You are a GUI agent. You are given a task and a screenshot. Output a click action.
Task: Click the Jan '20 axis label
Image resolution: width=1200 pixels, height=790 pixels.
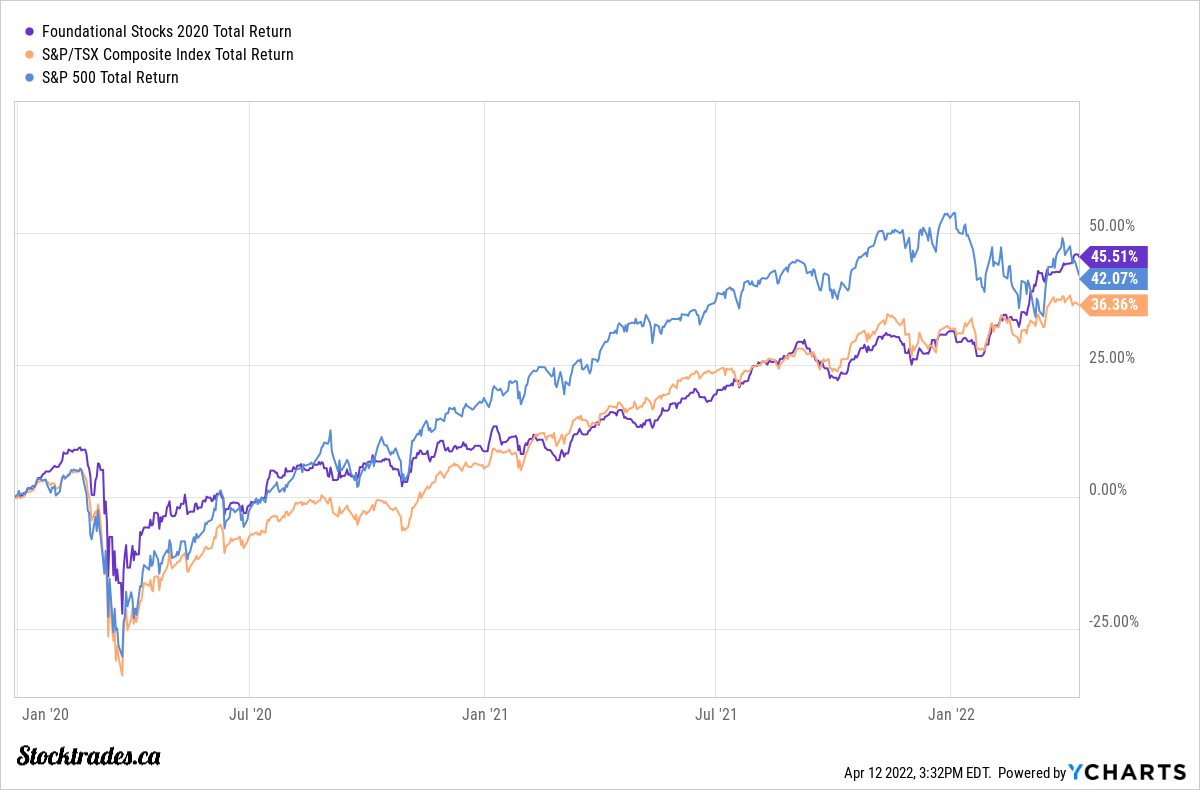click(x=45, y=714)
